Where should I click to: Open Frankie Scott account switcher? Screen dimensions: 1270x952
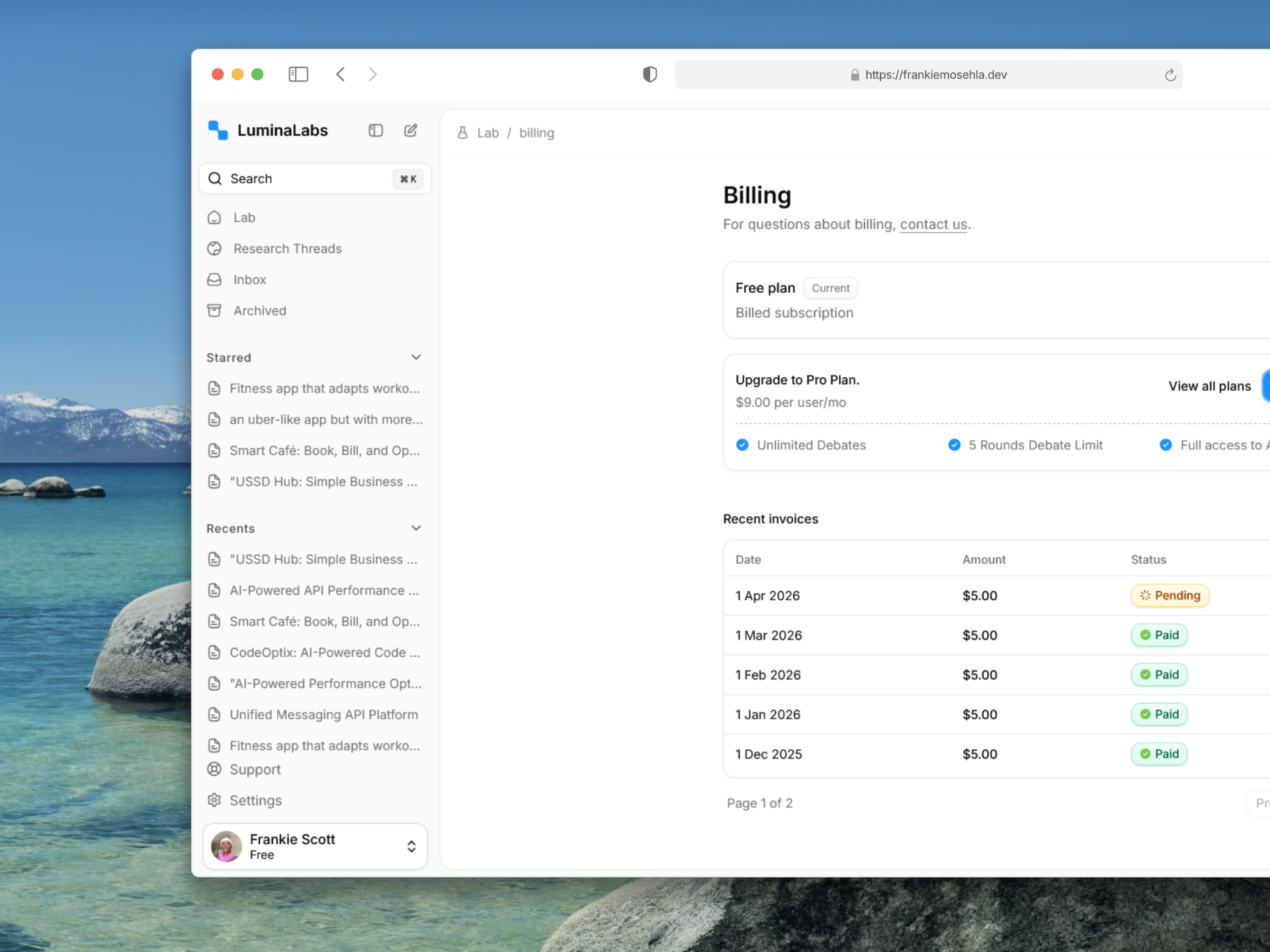pos(315,846)
